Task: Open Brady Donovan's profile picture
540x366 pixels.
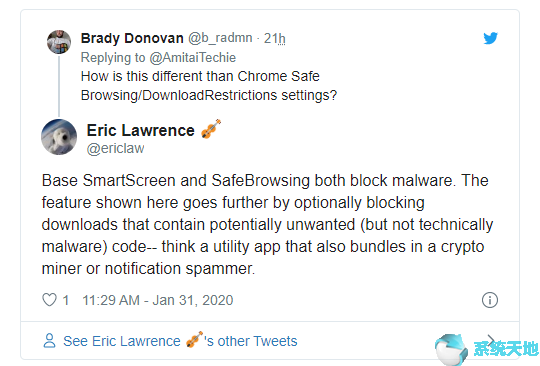Action: (x=59, y=42)
